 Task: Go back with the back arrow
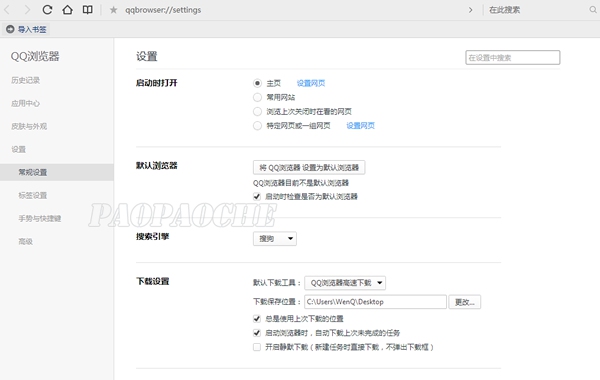pyautogui.click(x=7, y=10)
